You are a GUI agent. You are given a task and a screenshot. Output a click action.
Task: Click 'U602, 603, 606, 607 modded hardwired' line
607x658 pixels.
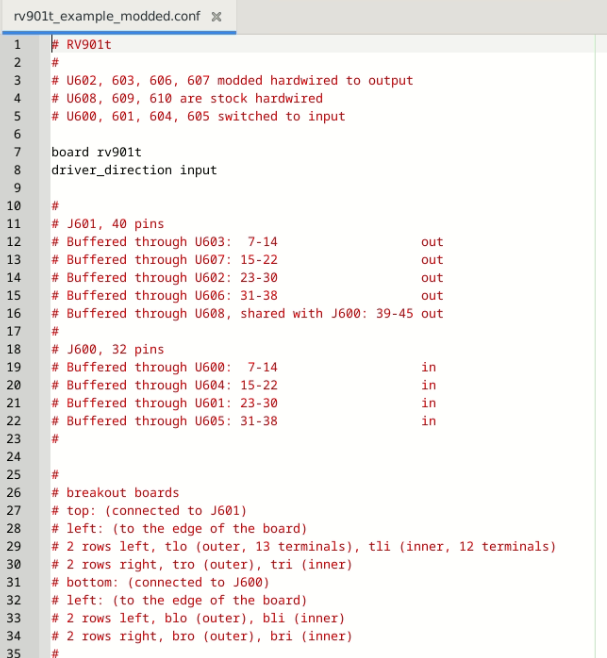[232, 81]
